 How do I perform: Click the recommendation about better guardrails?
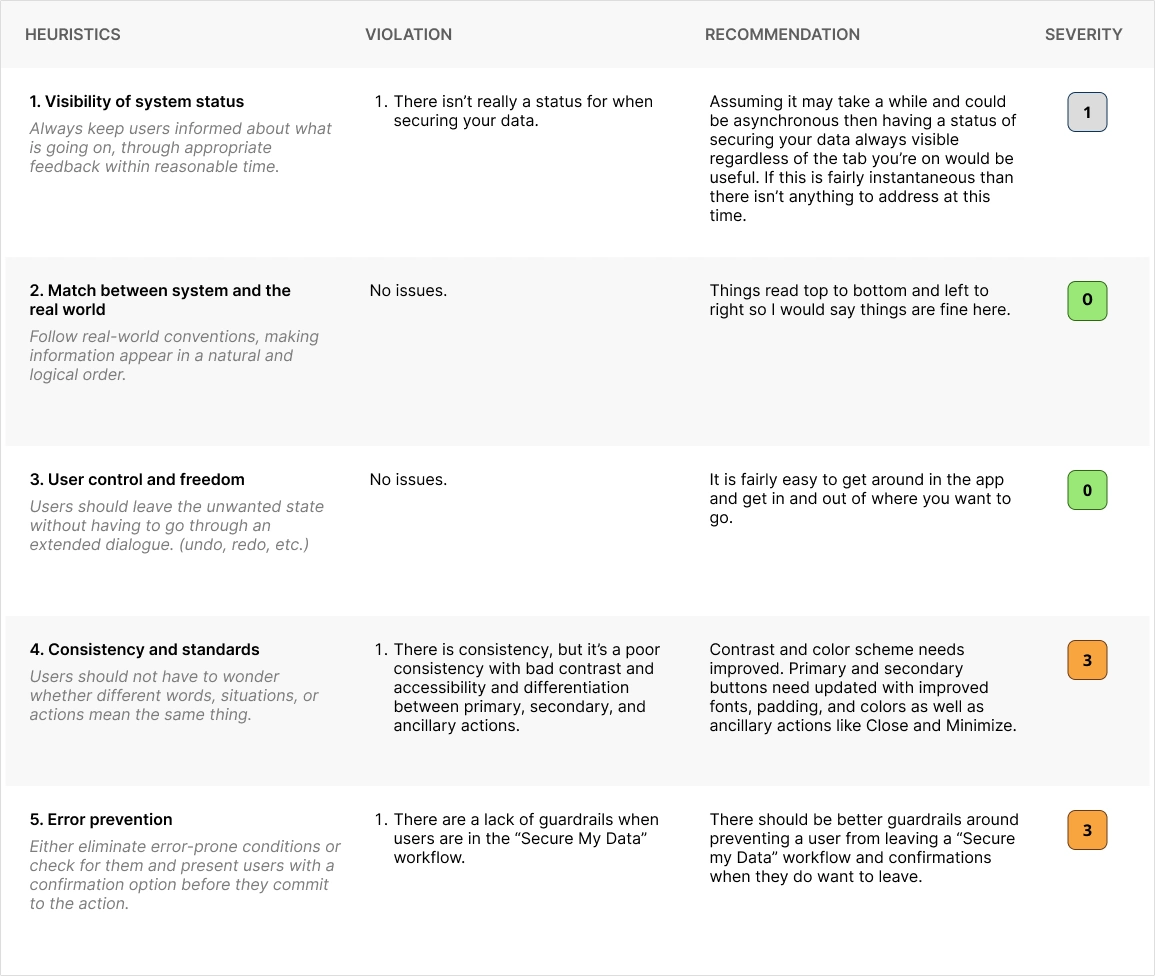863,848
